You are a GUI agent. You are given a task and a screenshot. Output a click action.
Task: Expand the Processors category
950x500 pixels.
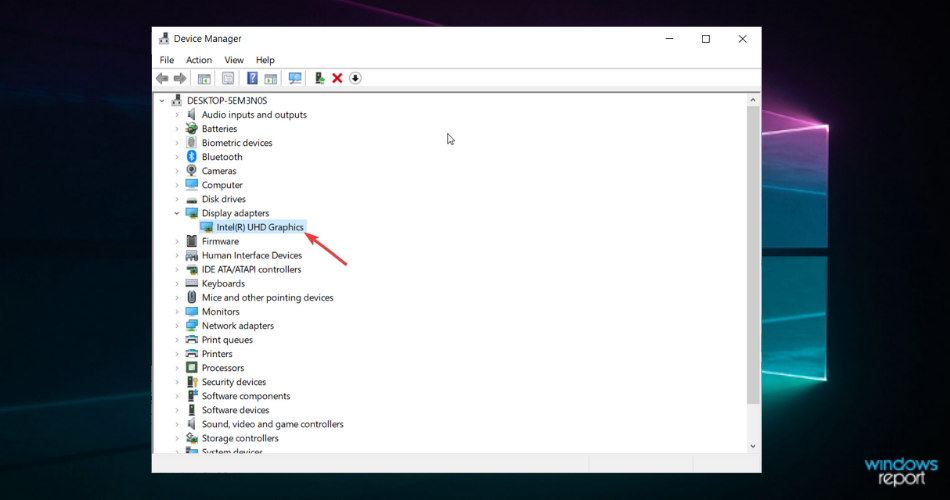pyautogui.click(x=177, y=368)
